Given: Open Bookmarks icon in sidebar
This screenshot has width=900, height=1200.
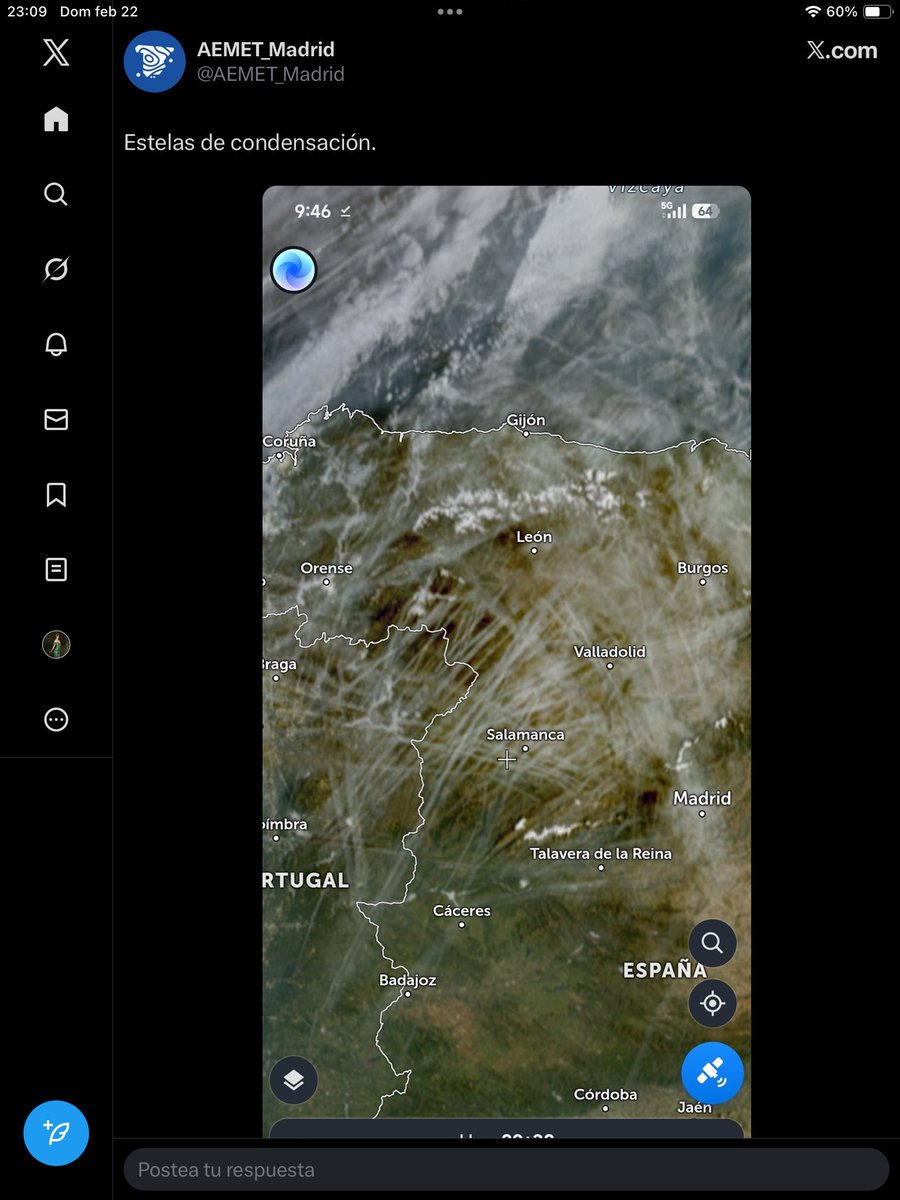Looking at the screenshot, I should pyautogui.click(x=56, y=494).
